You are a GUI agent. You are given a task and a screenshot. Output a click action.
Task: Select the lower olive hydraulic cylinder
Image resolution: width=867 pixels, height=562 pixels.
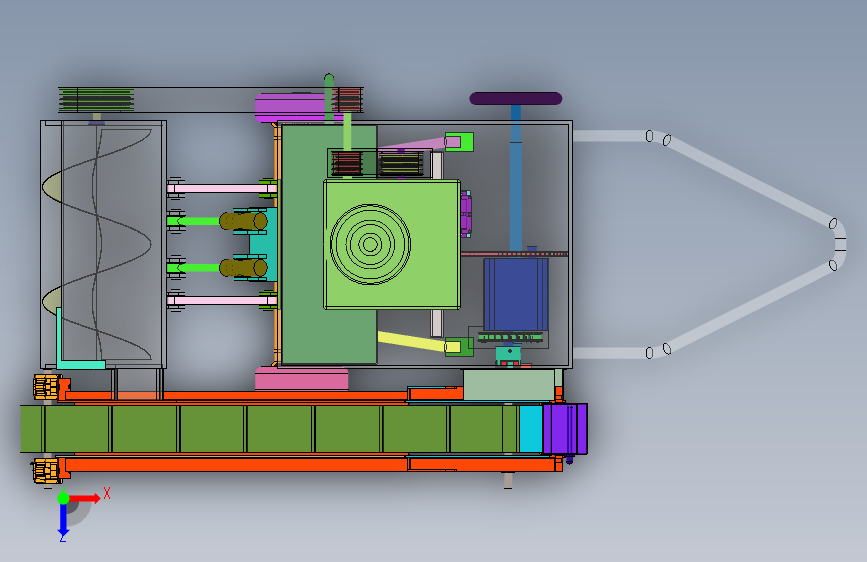[243, 268]
